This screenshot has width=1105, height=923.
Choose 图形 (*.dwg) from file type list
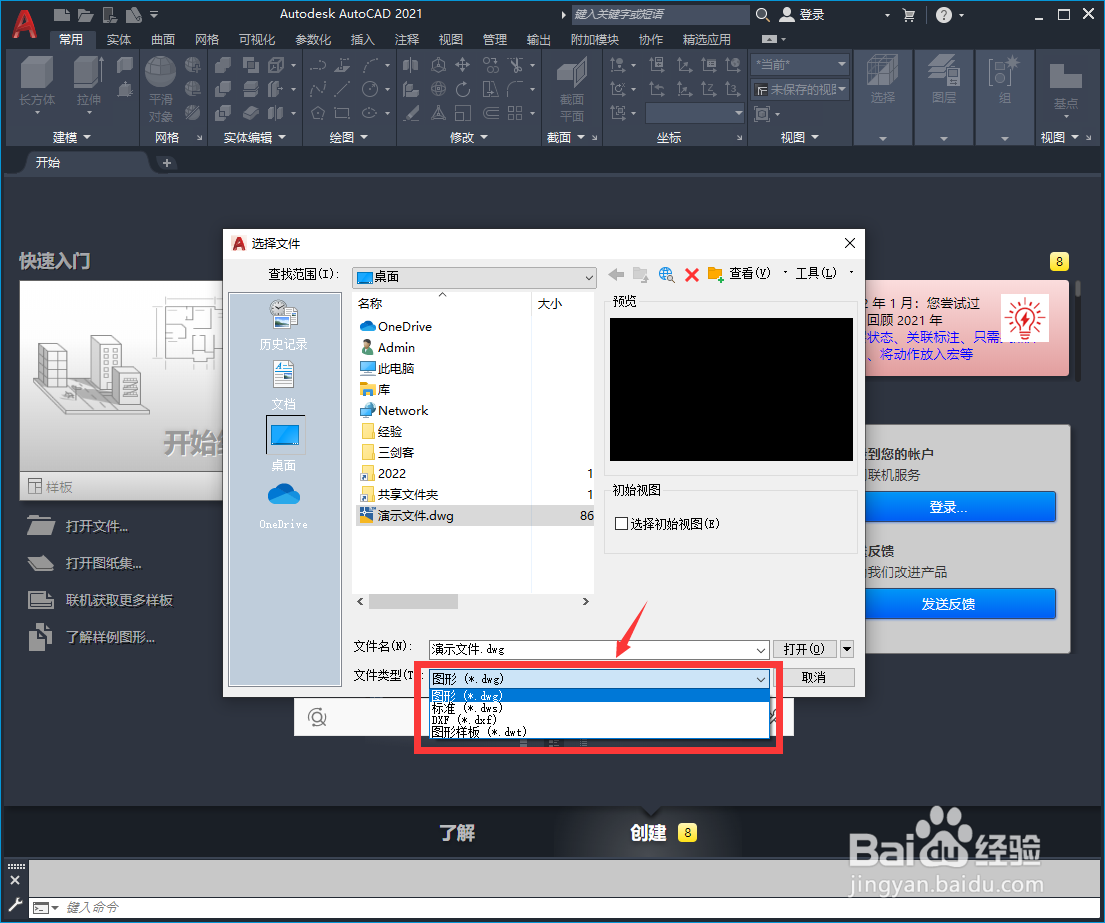coord(599,696)
